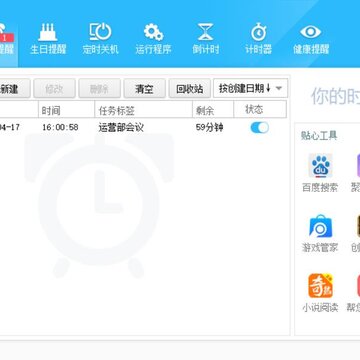This screenshot has width=360, height=360.
Task: Click the 修改 modify button
Action: (x=54, y=88)
